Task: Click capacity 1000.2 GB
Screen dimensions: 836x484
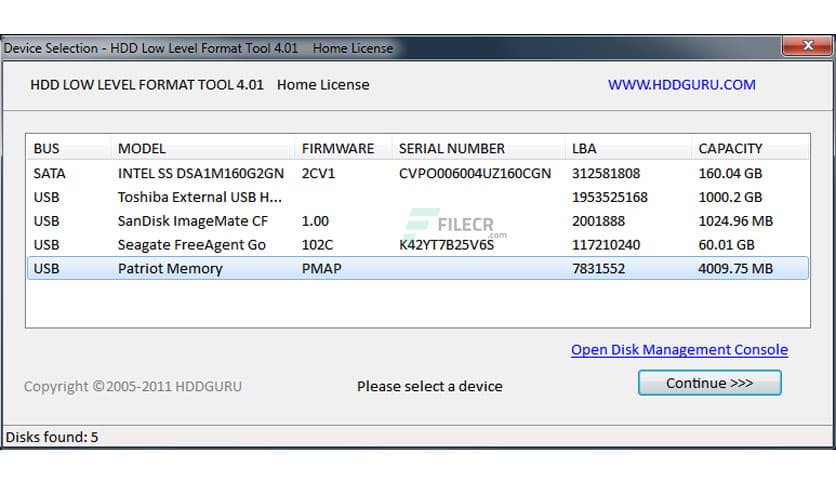Action: pyautogui.click(x=730, y=197)
